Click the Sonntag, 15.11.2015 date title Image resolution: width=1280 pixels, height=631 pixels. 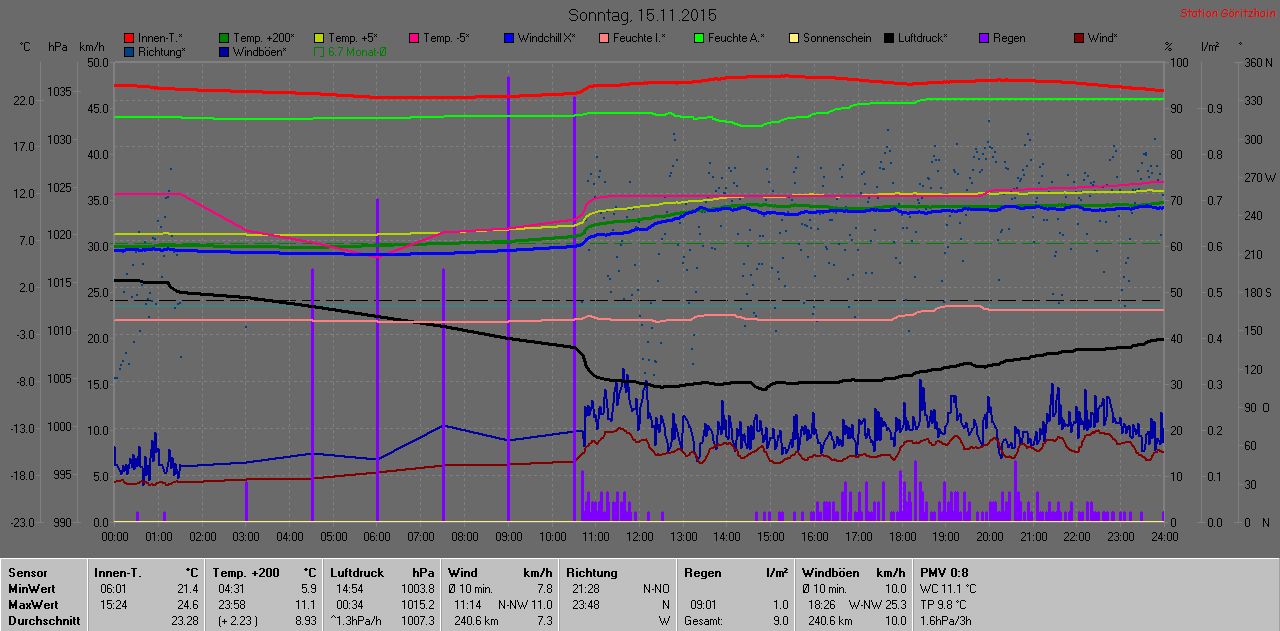click(642, 15)
